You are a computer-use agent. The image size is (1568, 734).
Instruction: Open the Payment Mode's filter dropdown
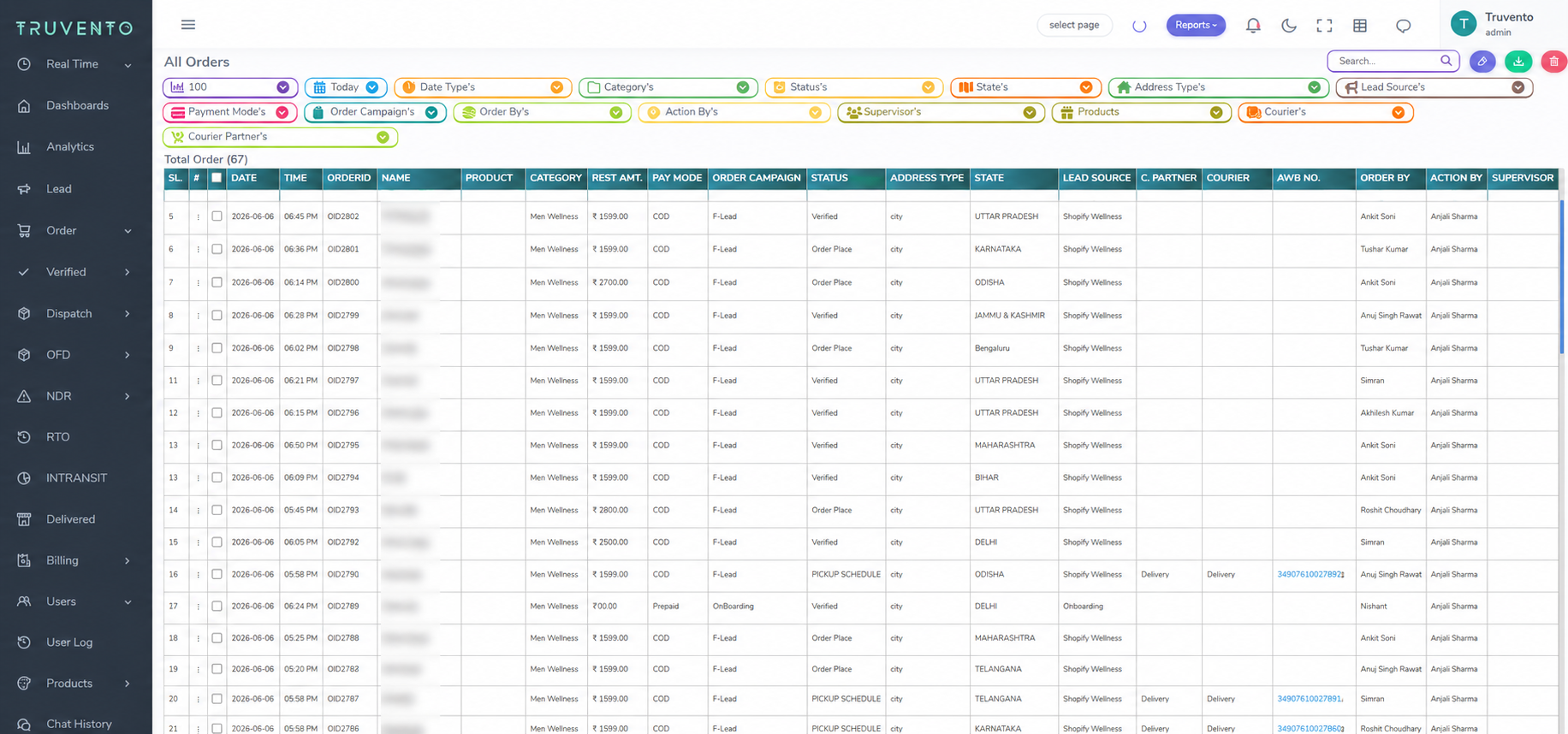pyautogui.click(x=230, y=112)
